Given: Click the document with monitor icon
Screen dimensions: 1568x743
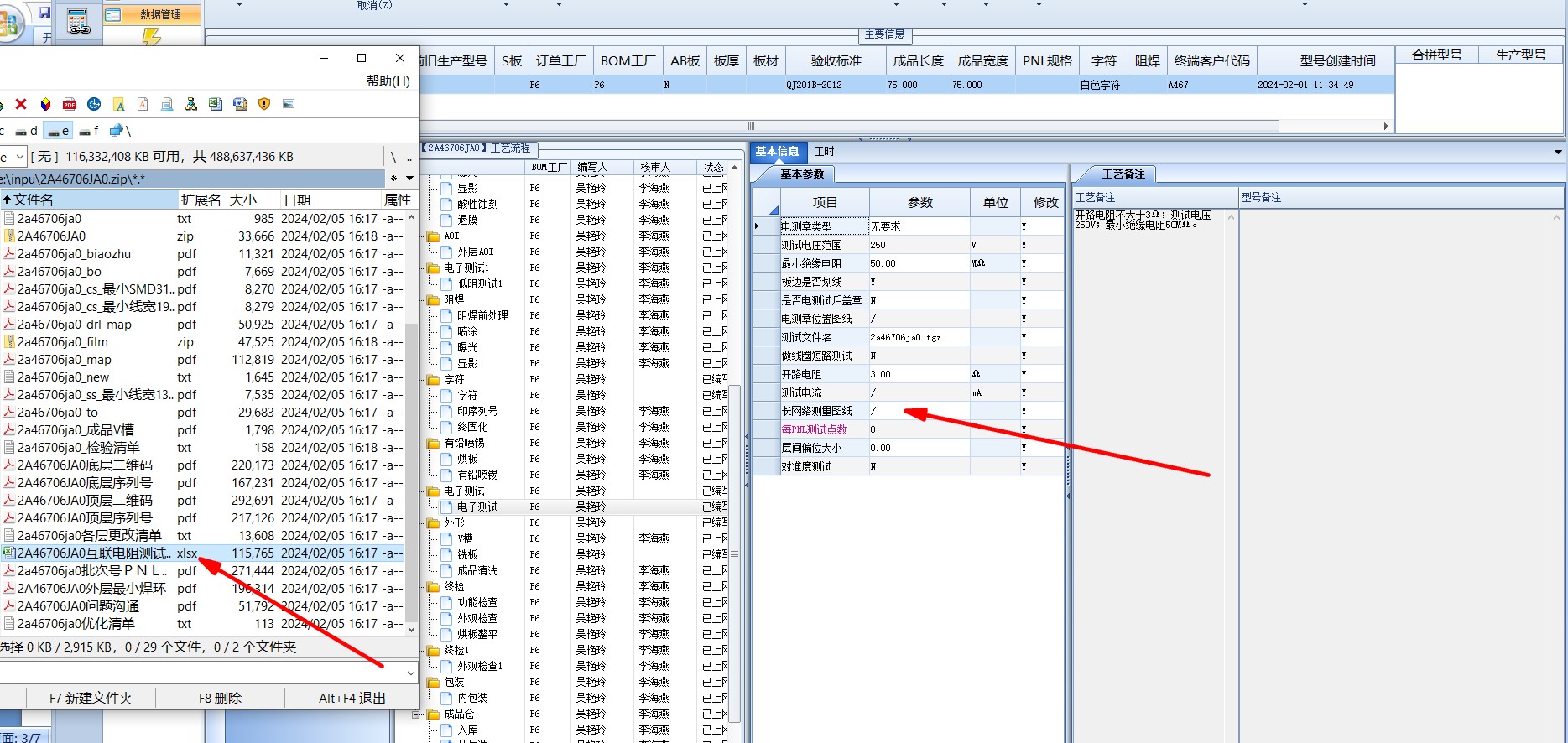Looking at the screenshot, I should pyautogui.click(x=167, y=104).
